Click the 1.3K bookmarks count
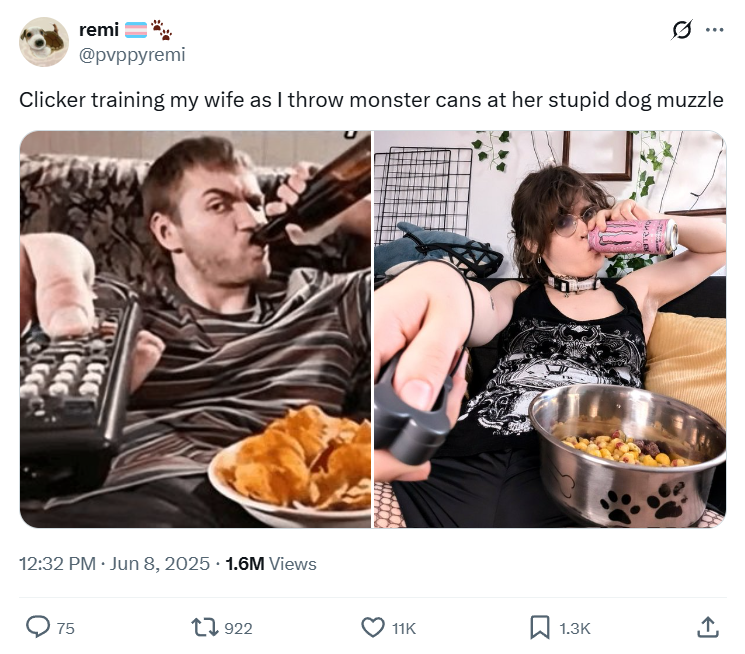 (x=574, y=628)
